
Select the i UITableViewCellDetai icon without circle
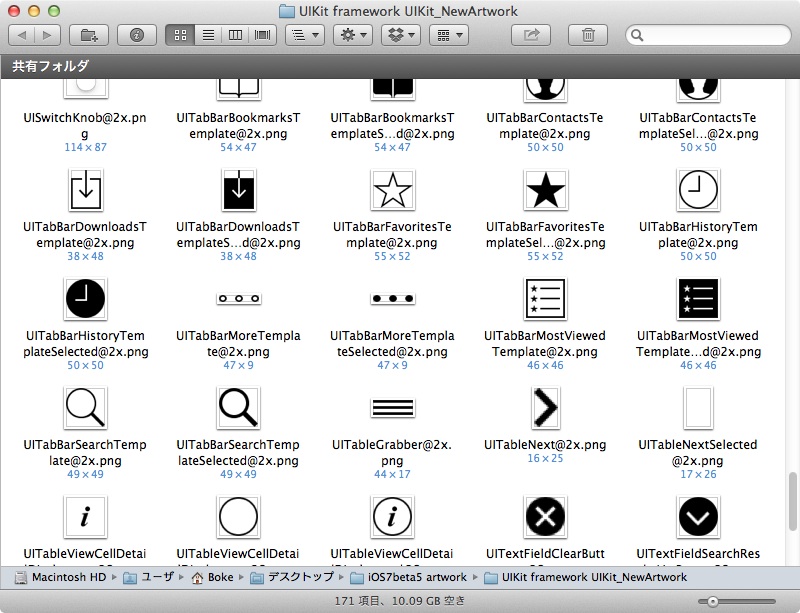pyautogui.click(x=86, y=517)
